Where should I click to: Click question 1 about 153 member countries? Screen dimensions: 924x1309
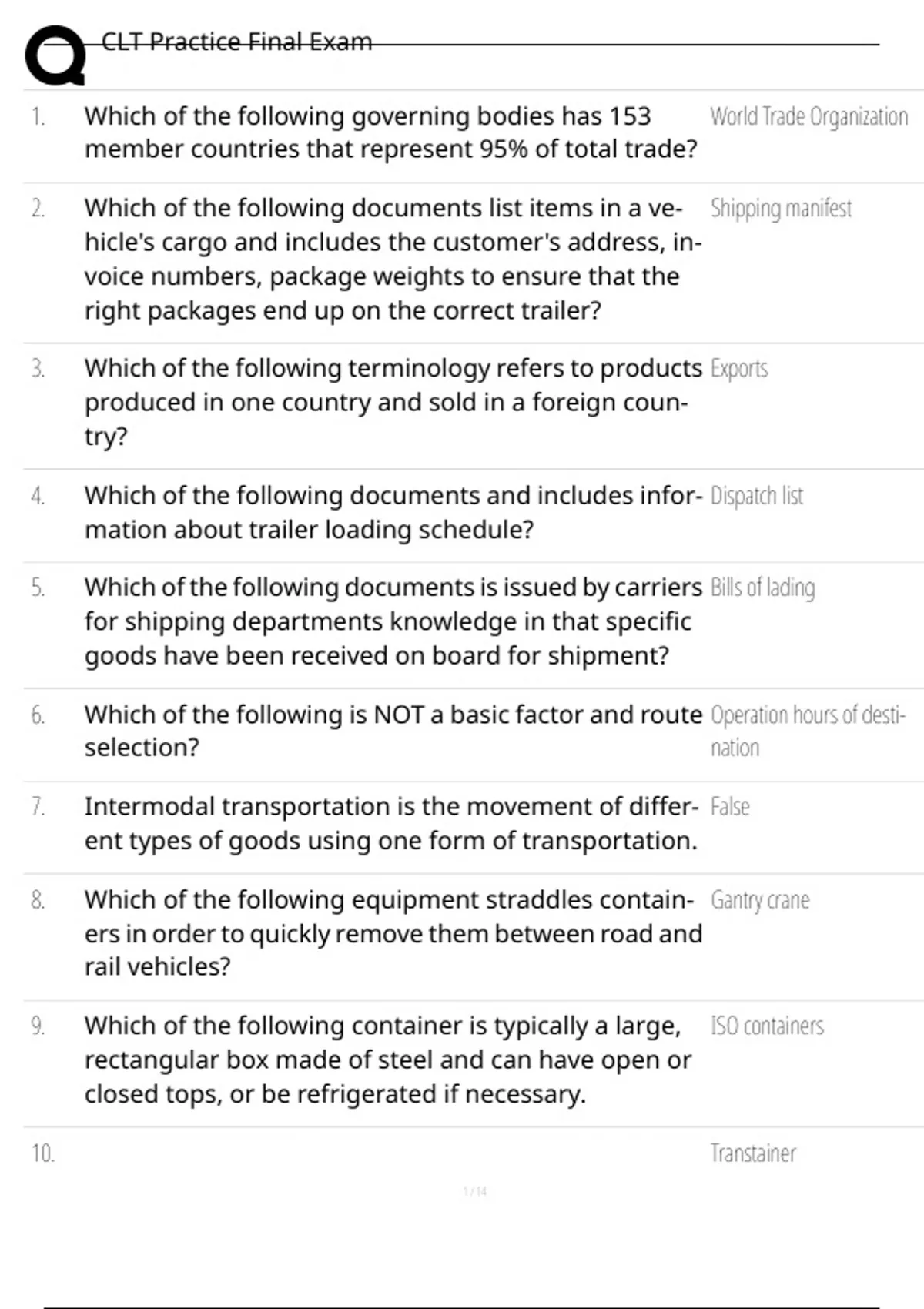pos(390,132)
